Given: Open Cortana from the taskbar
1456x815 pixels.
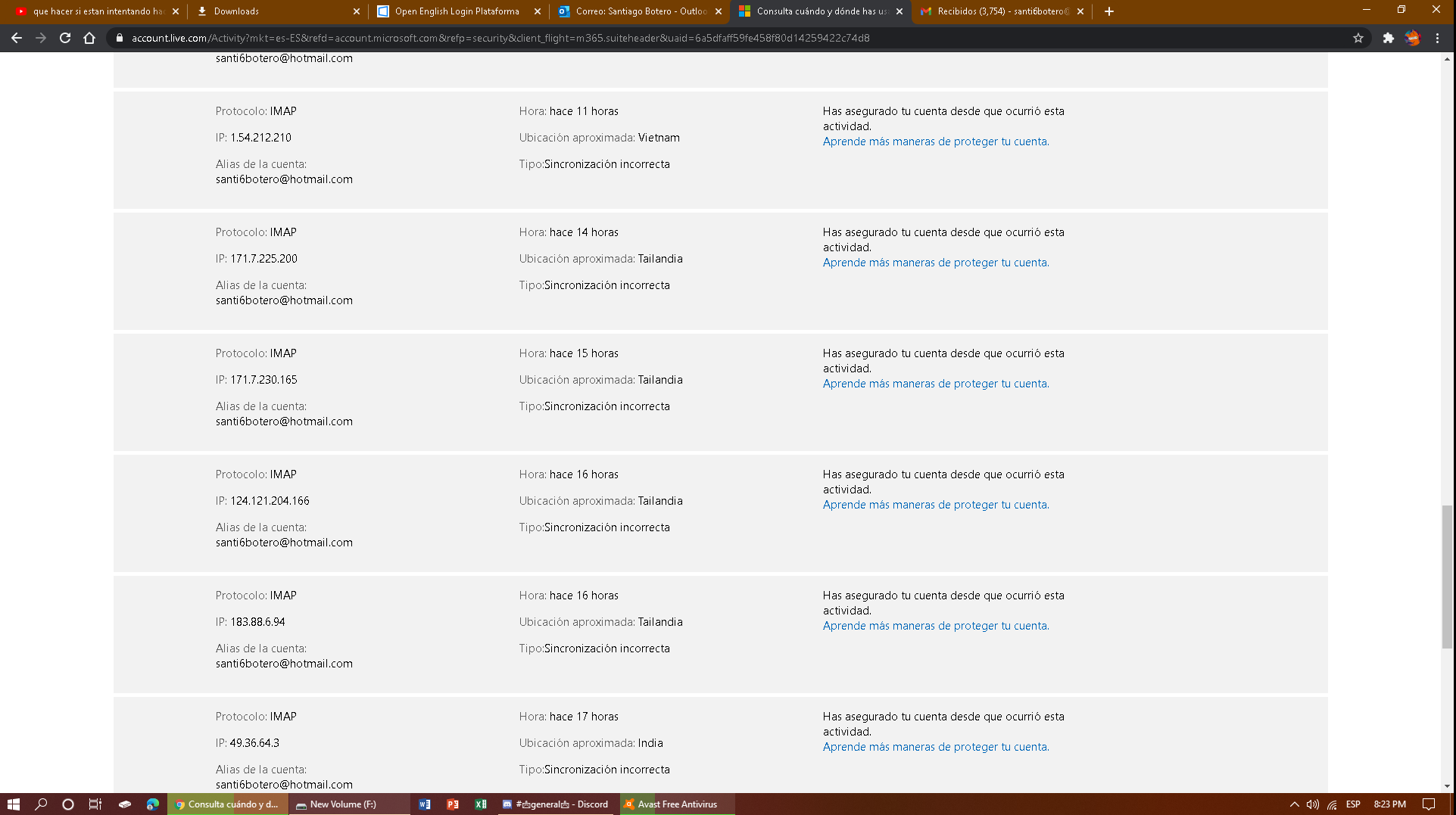Looking at the screenshot, I should coord(68,804).
